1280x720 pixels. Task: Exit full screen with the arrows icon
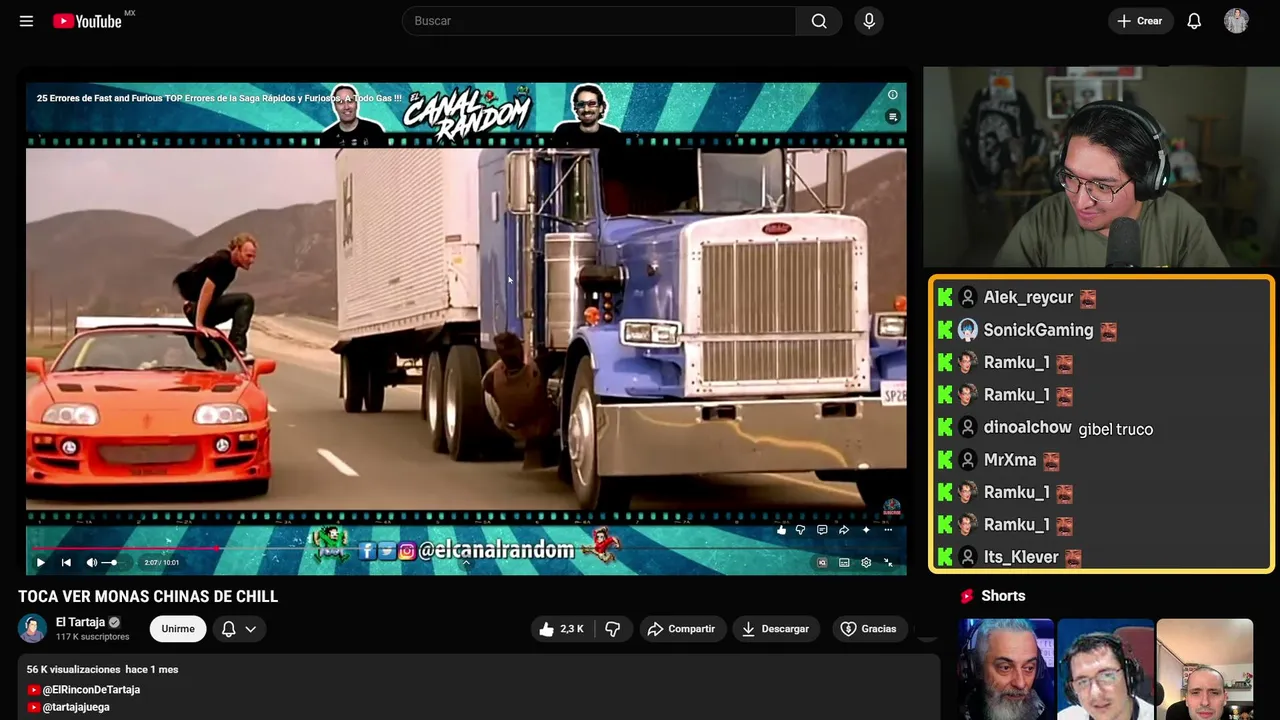coord(888,563)
